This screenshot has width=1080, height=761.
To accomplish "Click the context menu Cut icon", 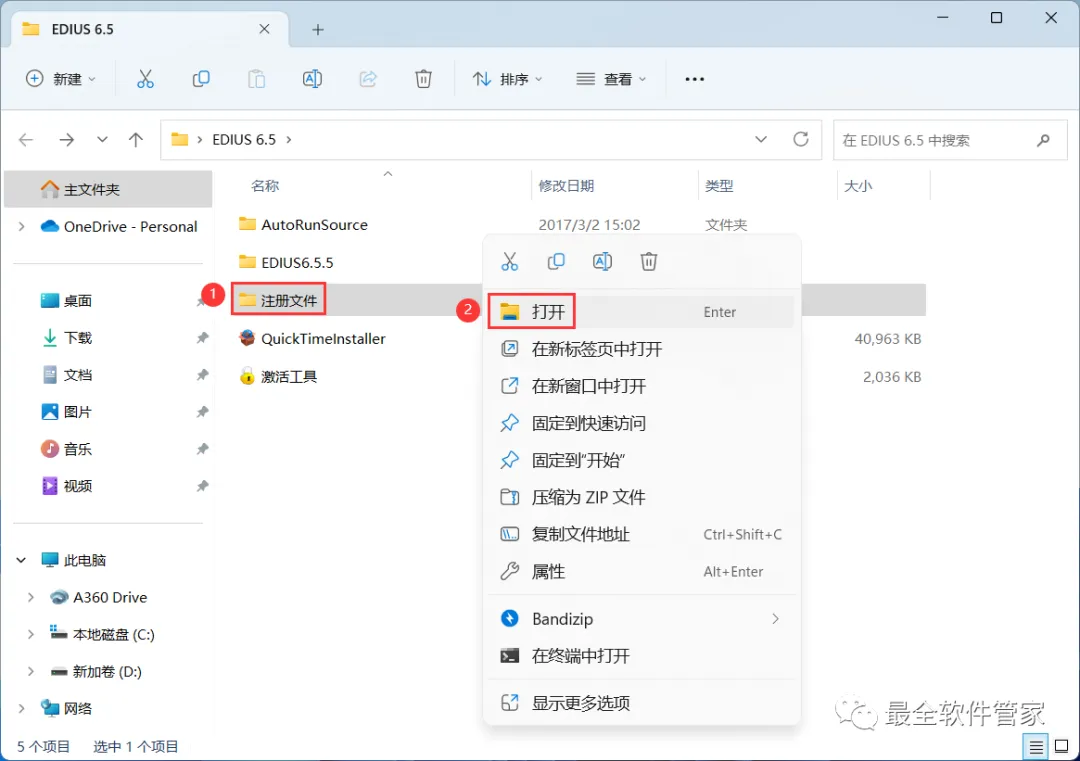I will tap(510, 262).
